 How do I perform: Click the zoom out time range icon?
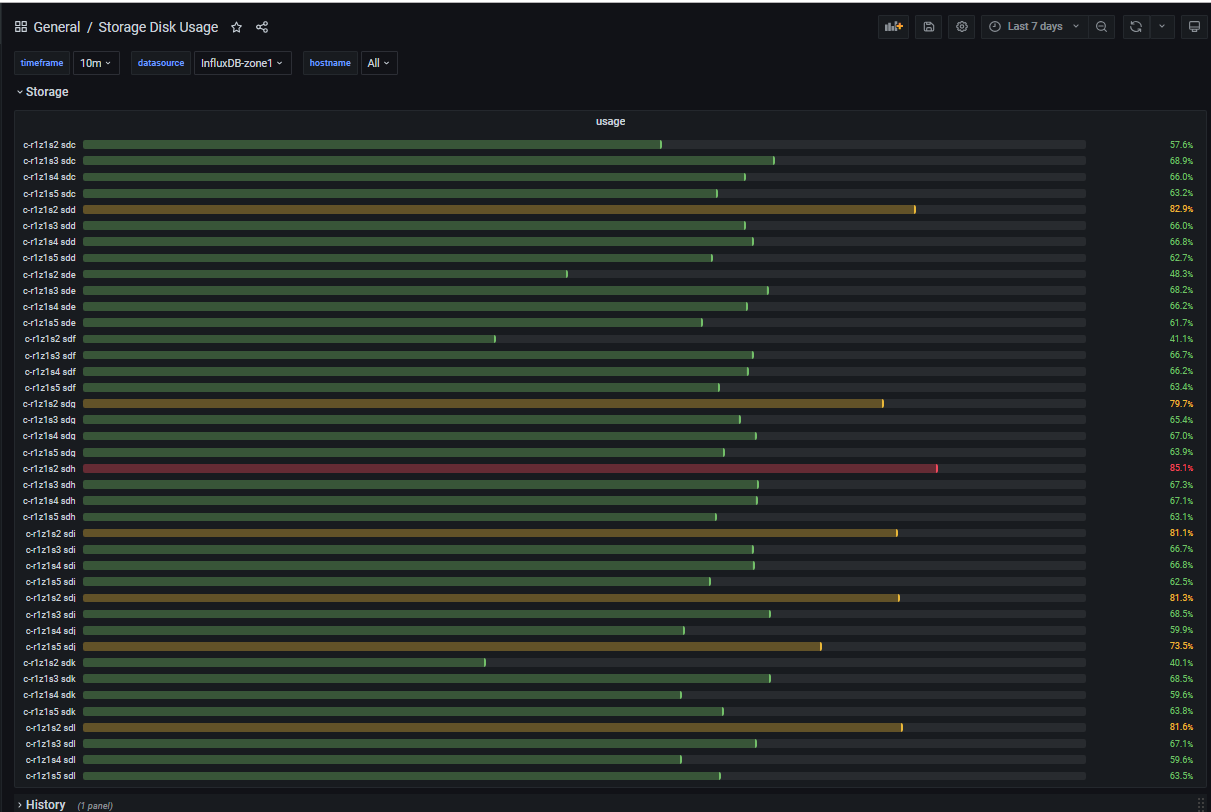[1101, 27]
